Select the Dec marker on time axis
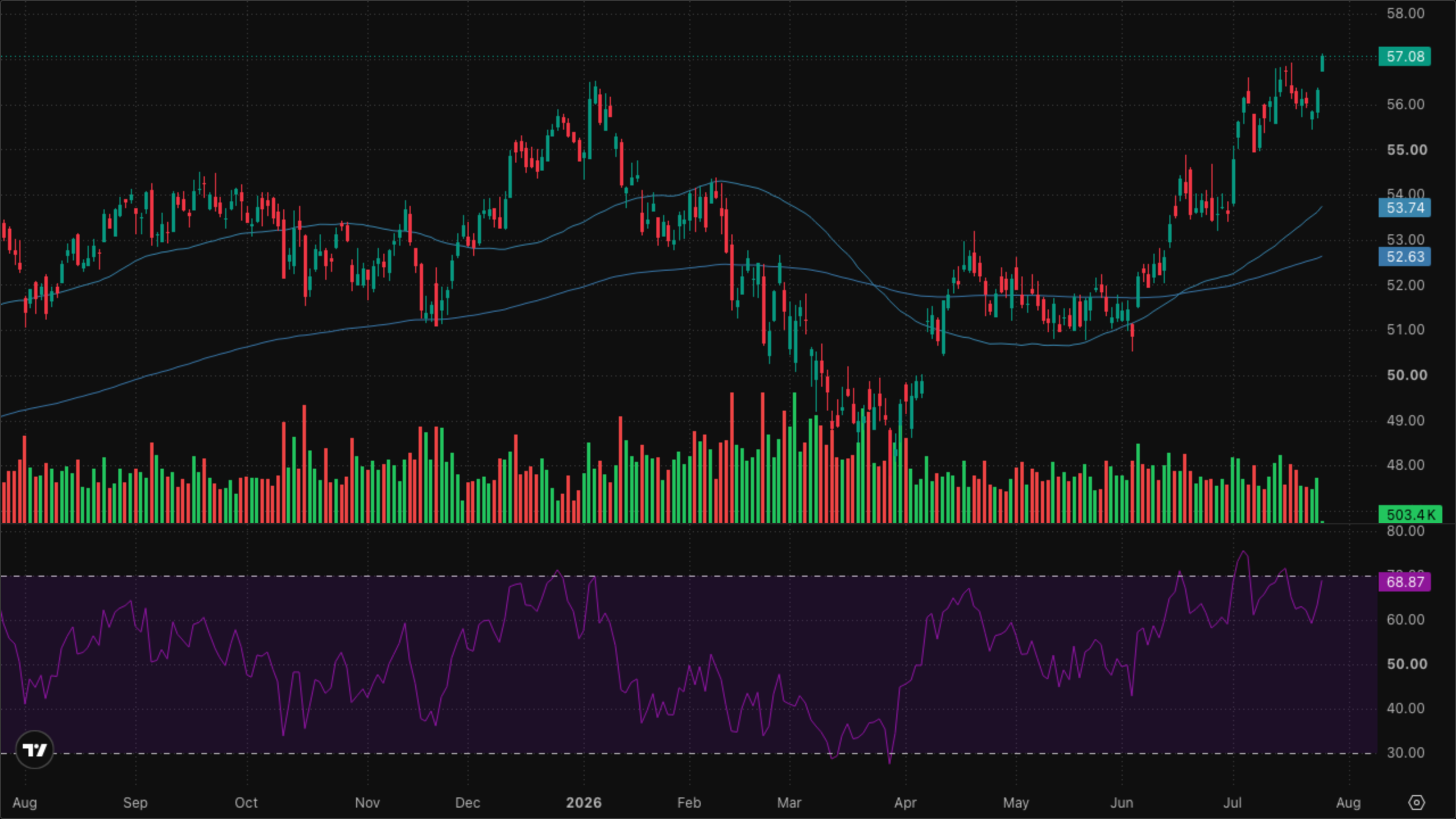 click(x=468, y=803)
